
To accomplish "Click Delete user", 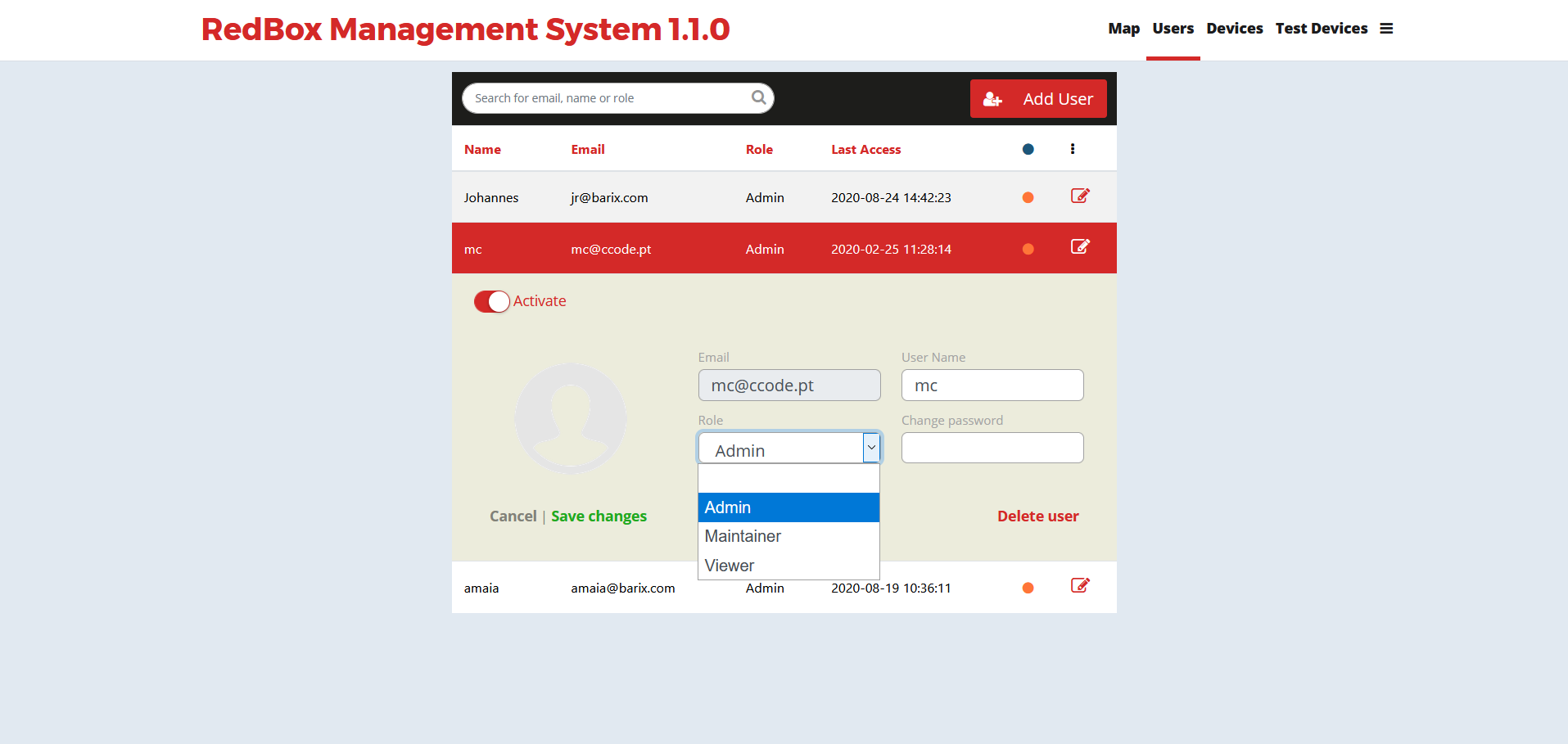I will coord(1037,516).
